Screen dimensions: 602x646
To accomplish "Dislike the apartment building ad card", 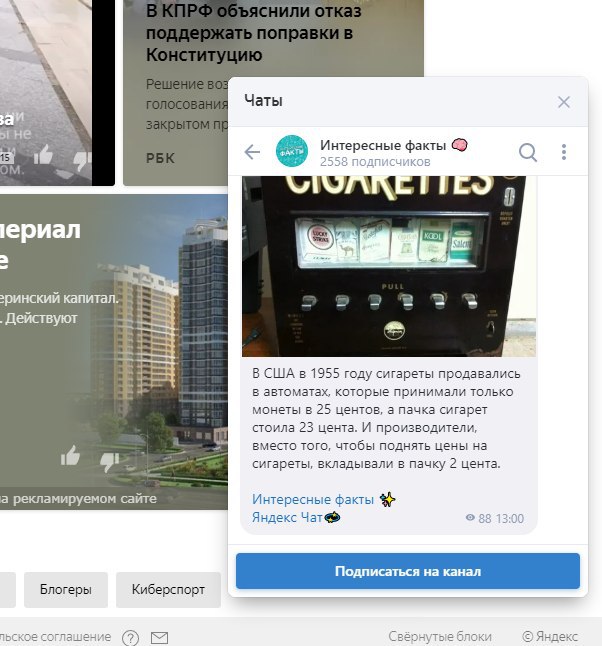I will [x=109, y=461].
